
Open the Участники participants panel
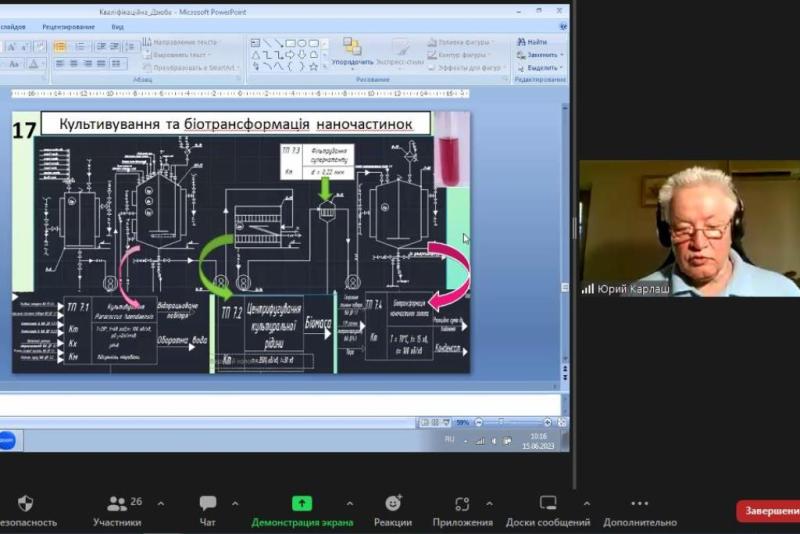point(117,503)
